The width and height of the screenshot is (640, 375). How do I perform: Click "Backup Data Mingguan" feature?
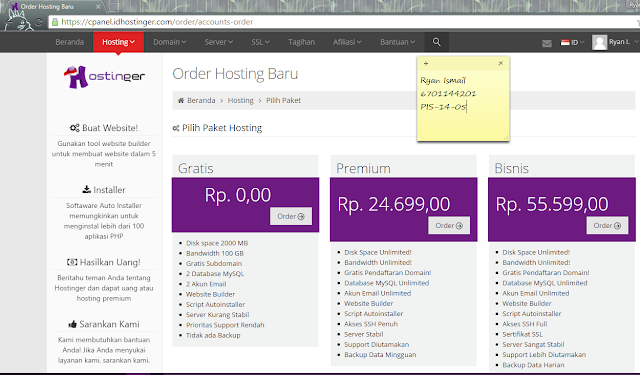(x=380, y=355)
